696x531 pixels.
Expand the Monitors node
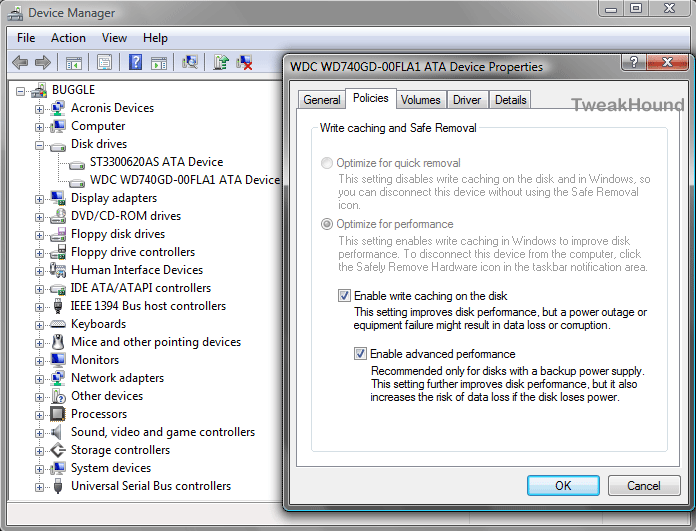[x=40, y=361]
